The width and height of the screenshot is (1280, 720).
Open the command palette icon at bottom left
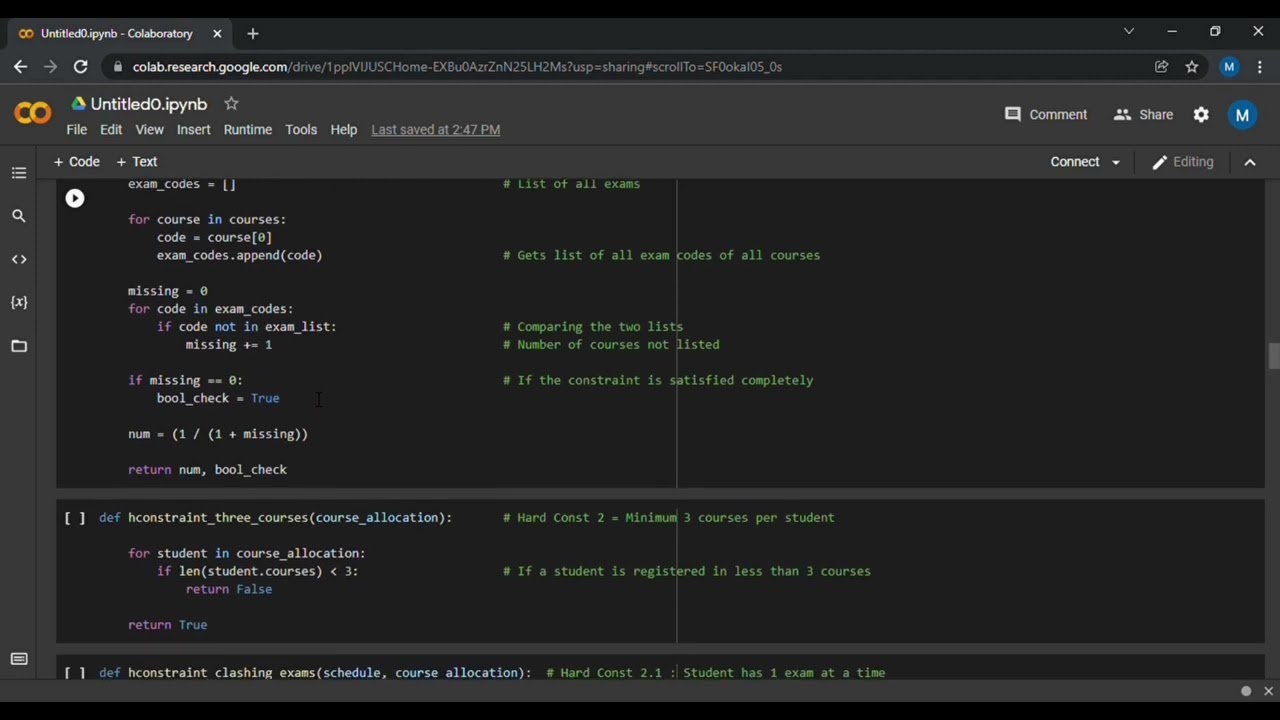(x=19, y=659)
